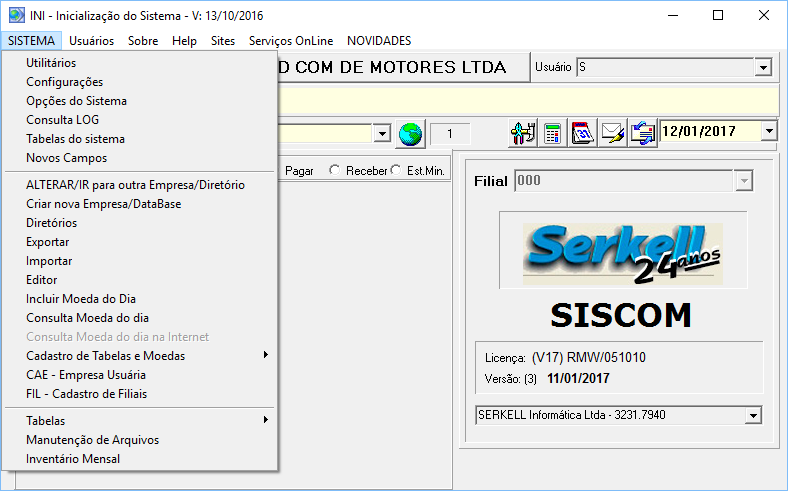Expand the Usuário dropdown
Image resolution: width=788 pixels, height=491 pixels.
pyautogui.click(x=763, y=67)
